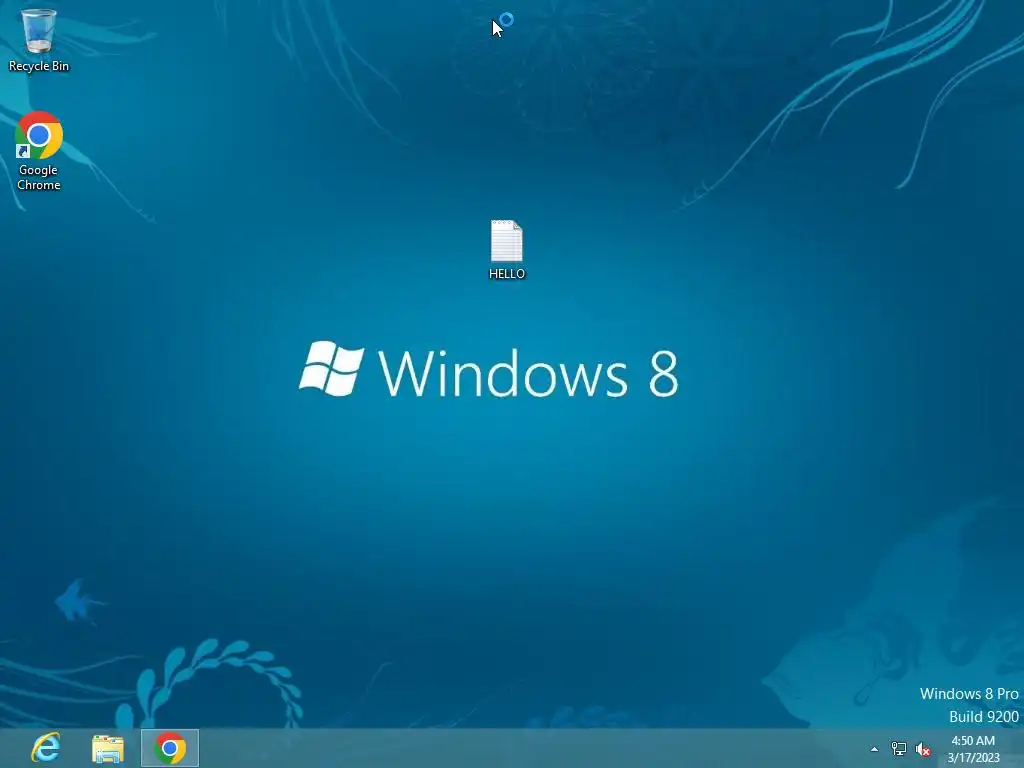Select the HELLO text file icon
1024x768 pixels.
(x=507, y=249)
